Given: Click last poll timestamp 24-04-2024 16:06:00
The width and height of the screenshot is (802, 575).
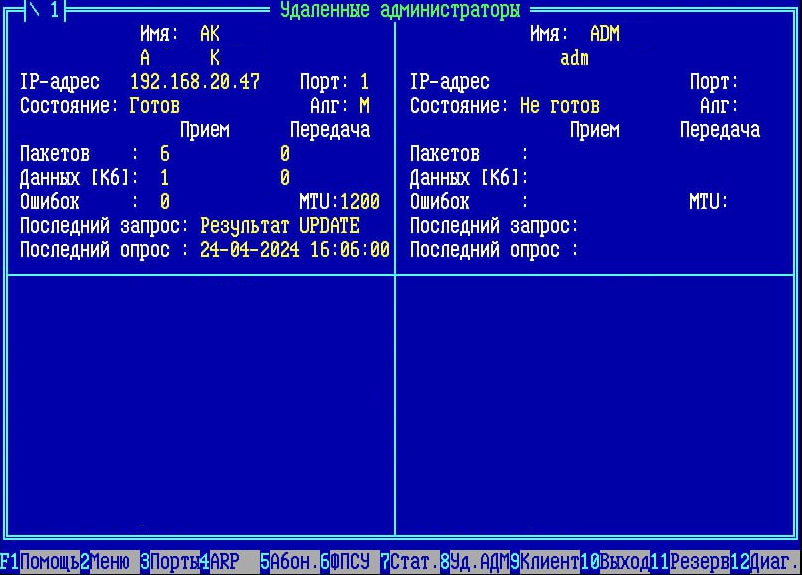Looking at the screenshot, I should click(x=294, y=250).
